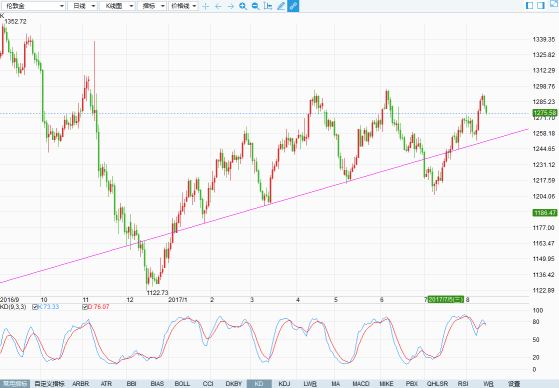The width and height of the screenshot is (559, 388).
Task: Open the 指标 indicator dropdown
Action: point(152,6)
